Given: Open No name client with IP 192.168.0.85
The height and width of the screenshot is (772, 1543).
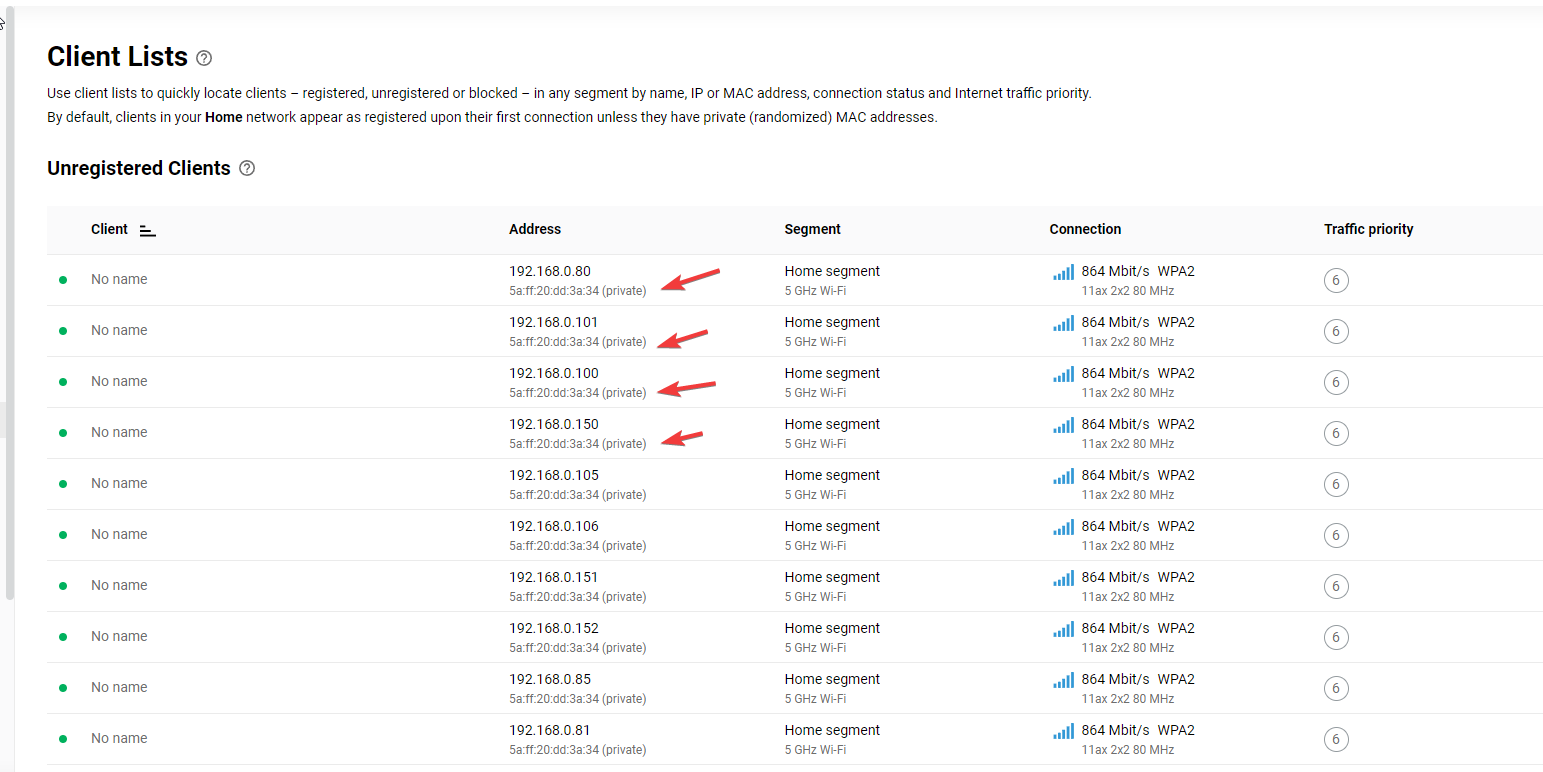Looking at the screenshot, I should pyautogui.click(x=119, y=688).
